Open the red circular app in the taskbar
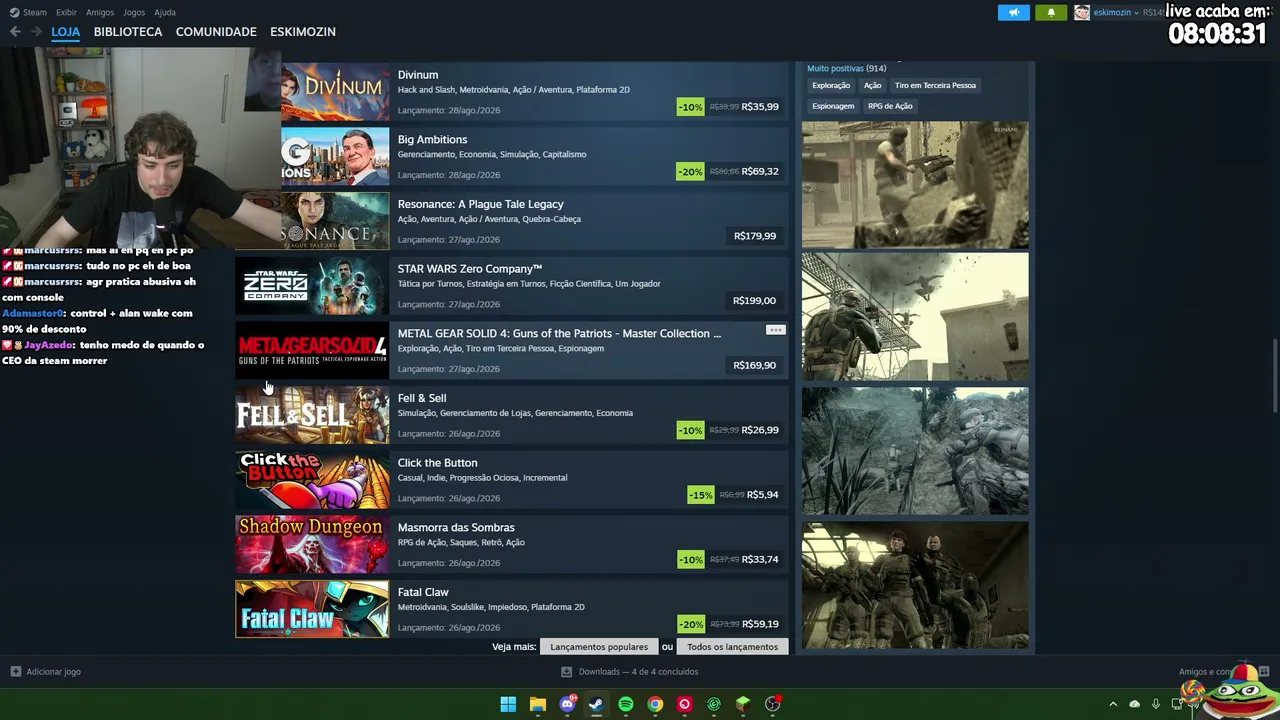The width and height of the screenshot is (1280, 720). [684, 704]
